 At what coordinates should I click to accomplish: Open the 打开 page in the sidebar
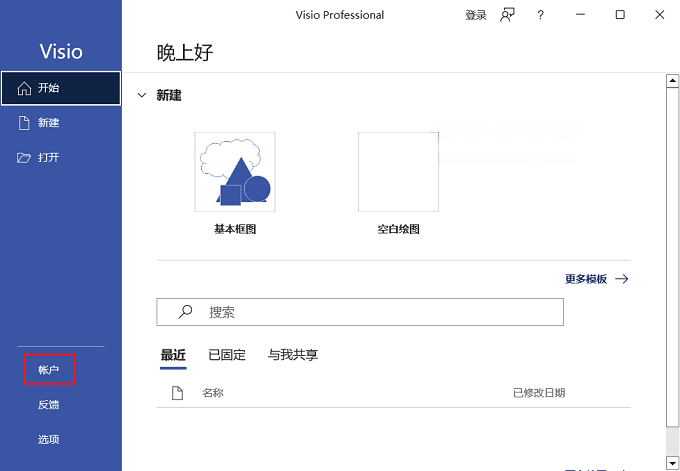61,157
